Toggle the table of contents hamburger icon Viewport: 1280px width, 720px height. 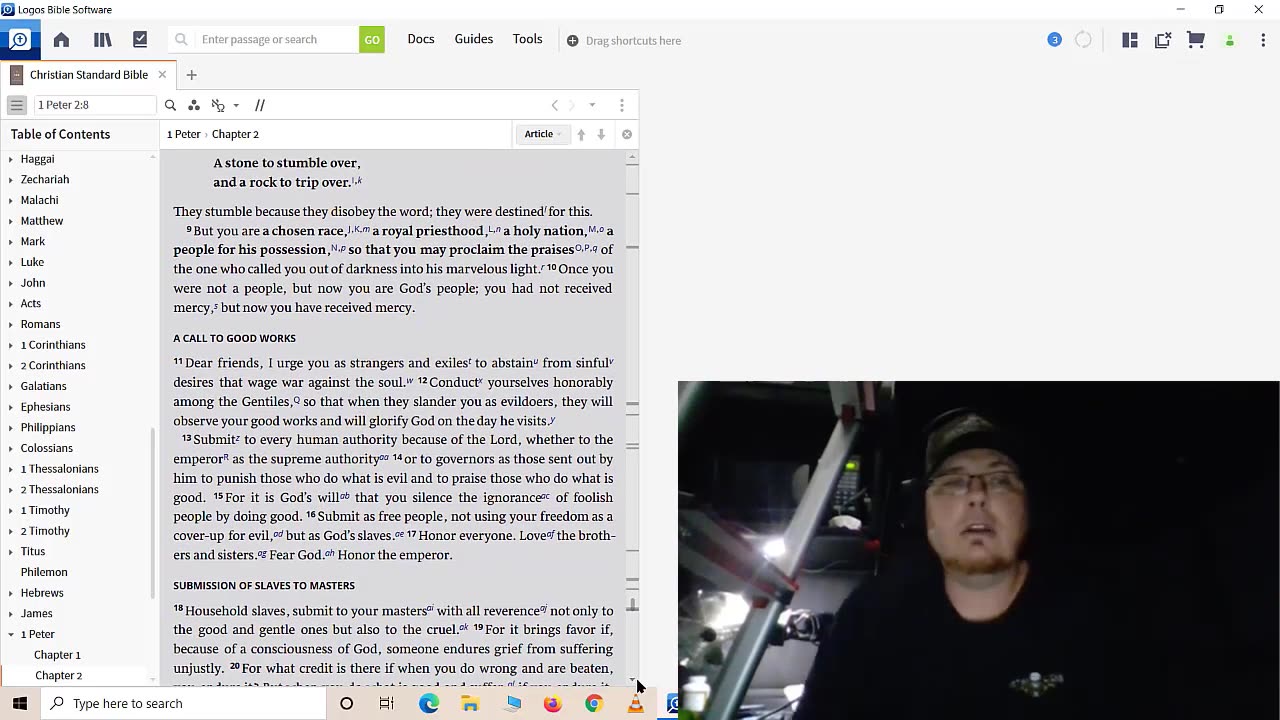(x=17, y=105)
